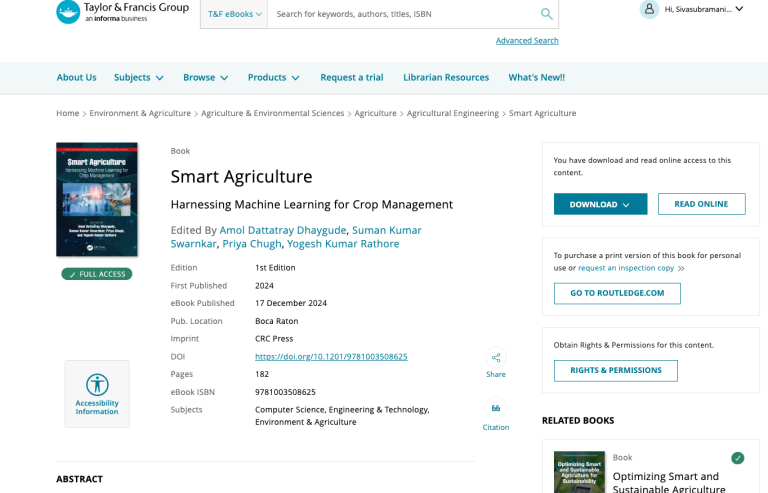Open Optimizing Smart and Sustainable Agriculture title
The image size is (768, 493).
pos(669,482)
